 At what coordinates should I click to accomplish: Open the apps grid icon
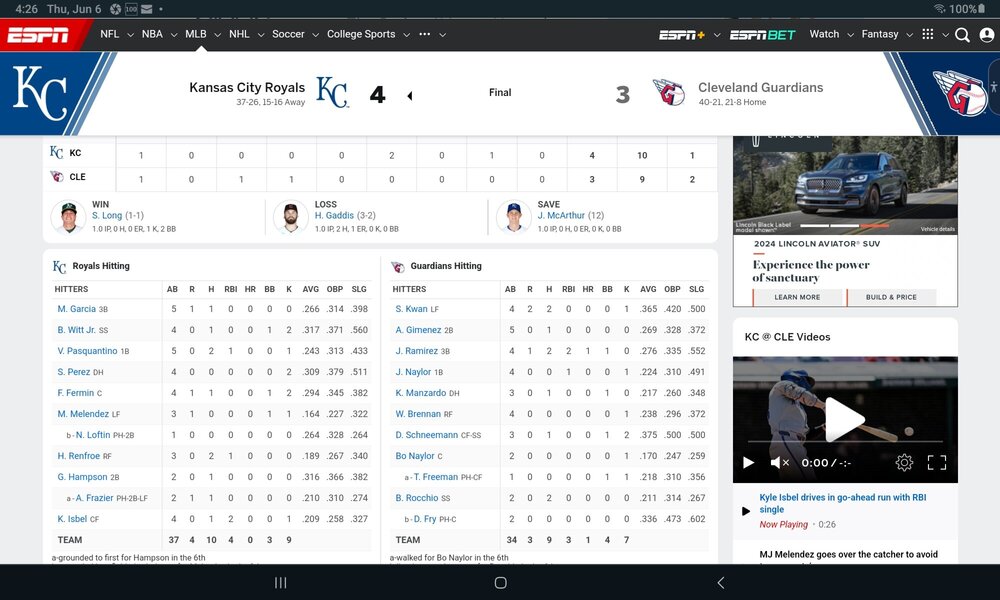928,34
